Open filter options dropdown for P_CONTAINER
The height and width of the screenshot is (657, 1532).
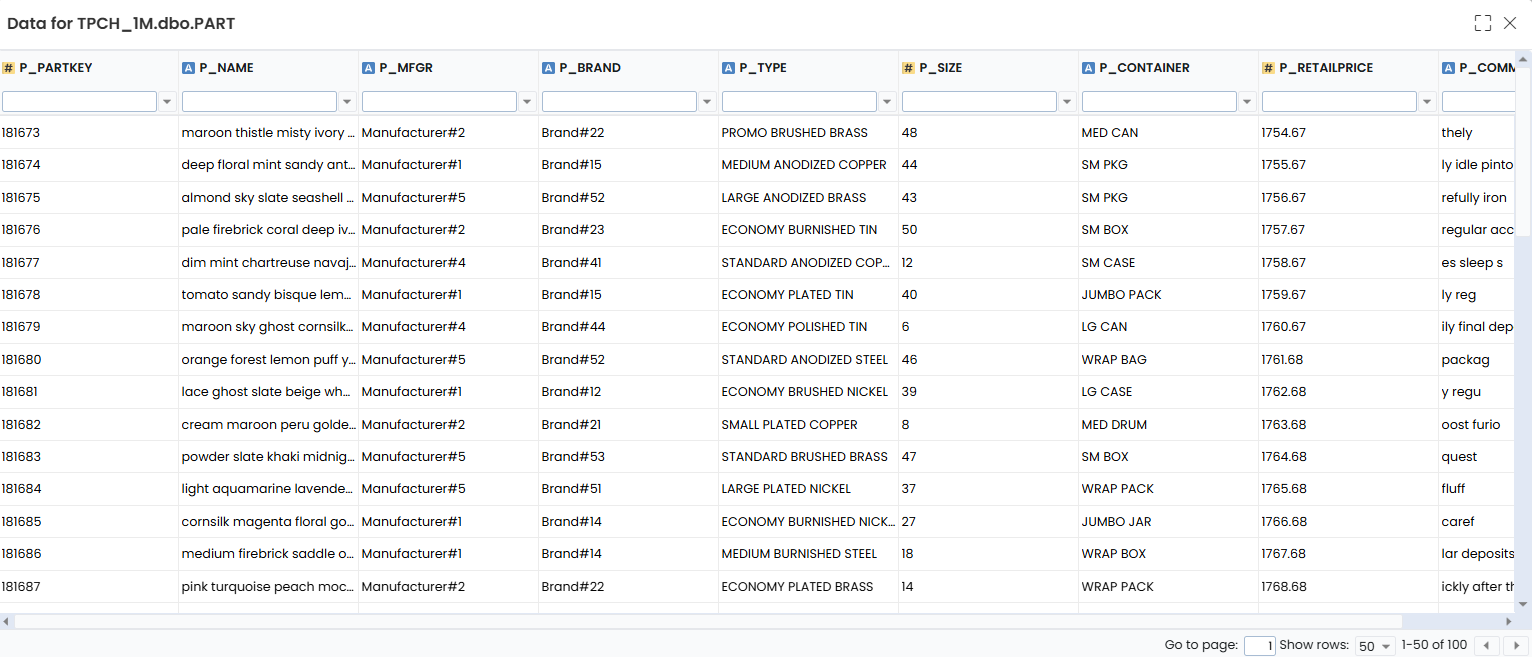[x=1247, y=102]
